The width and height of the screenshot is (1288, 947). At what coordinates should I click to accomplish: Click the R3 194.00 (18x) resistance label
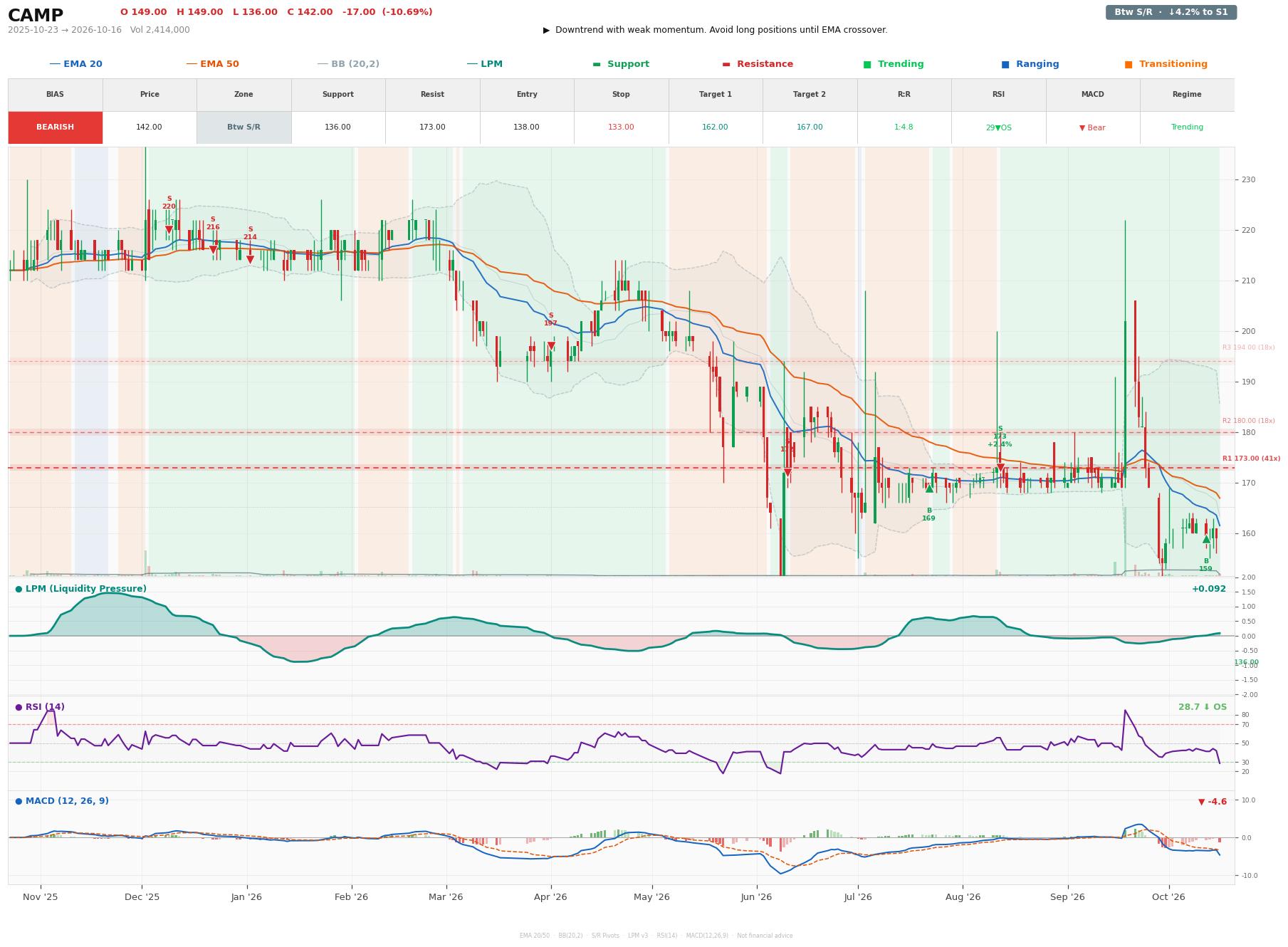[x=1249, y=347]
